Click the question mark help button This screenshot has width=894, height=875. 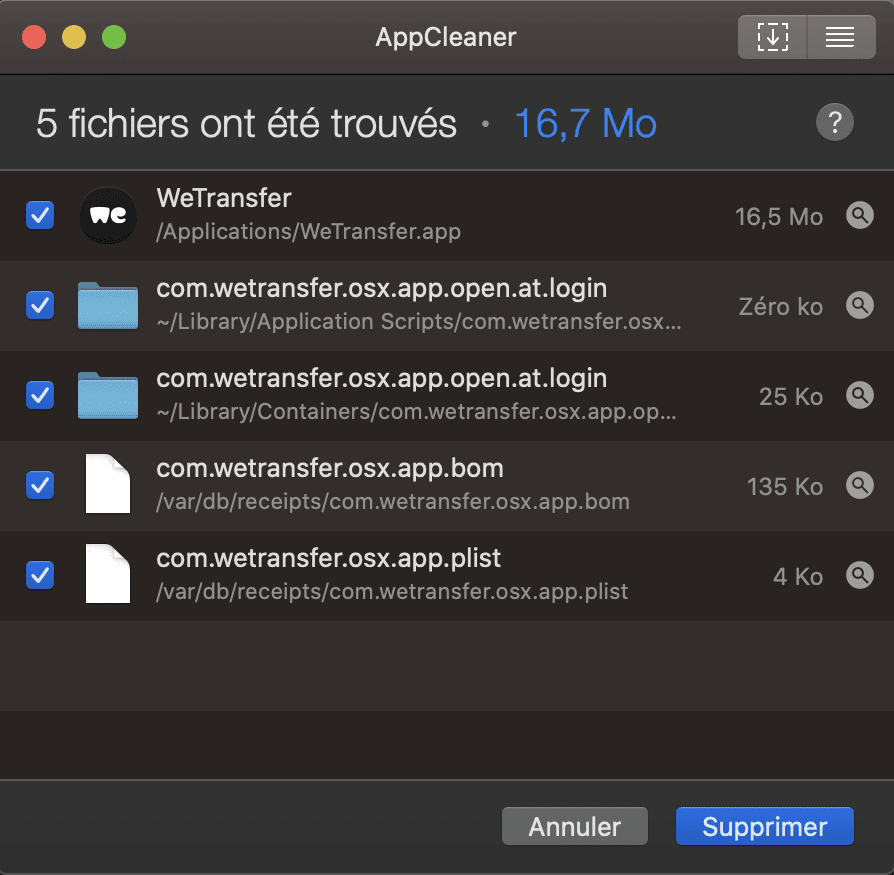835,122
